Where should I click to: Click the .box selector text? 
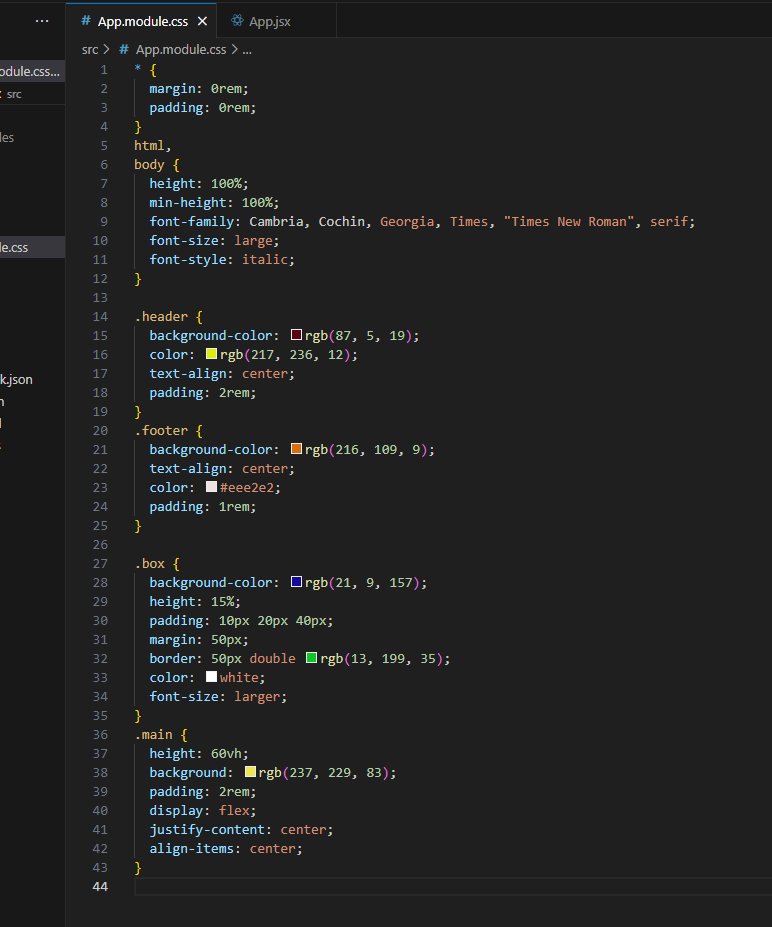[150, 564]
